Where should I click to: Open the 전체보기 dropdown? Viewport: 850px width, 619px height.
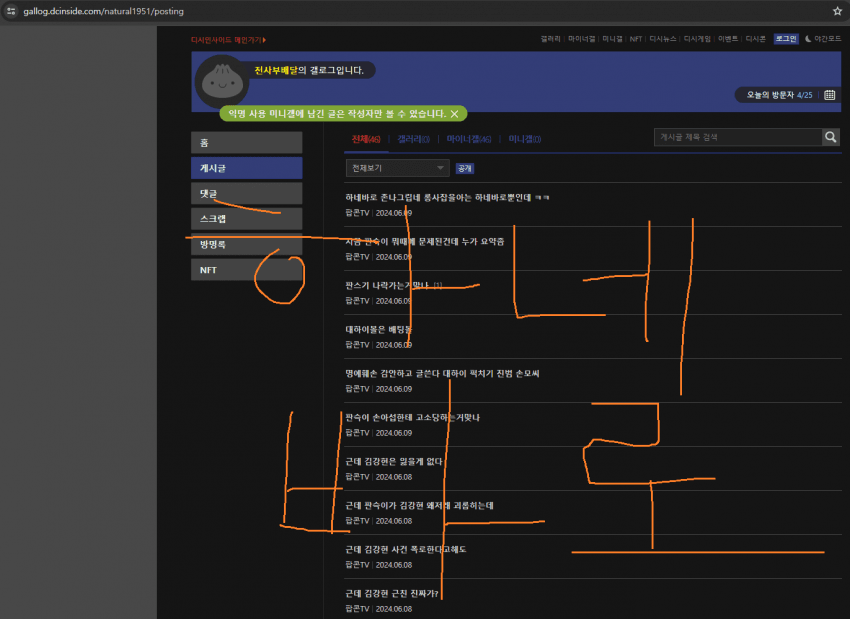[397, 168]
